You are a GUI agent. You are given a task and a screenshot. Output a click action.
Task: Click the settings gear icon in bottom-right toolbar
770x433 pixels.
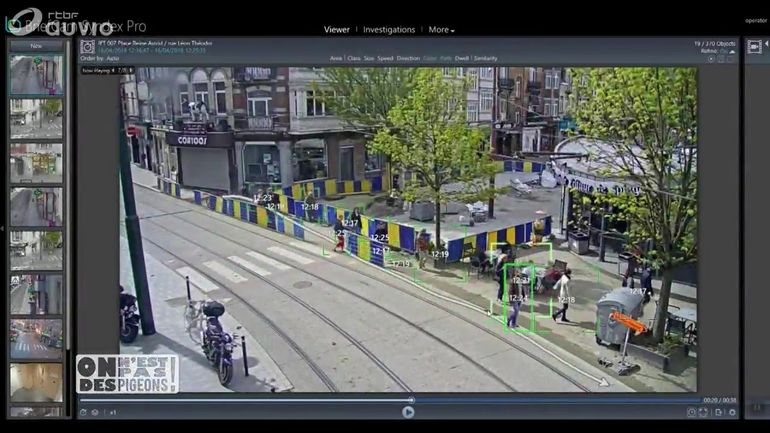[732, 412]
